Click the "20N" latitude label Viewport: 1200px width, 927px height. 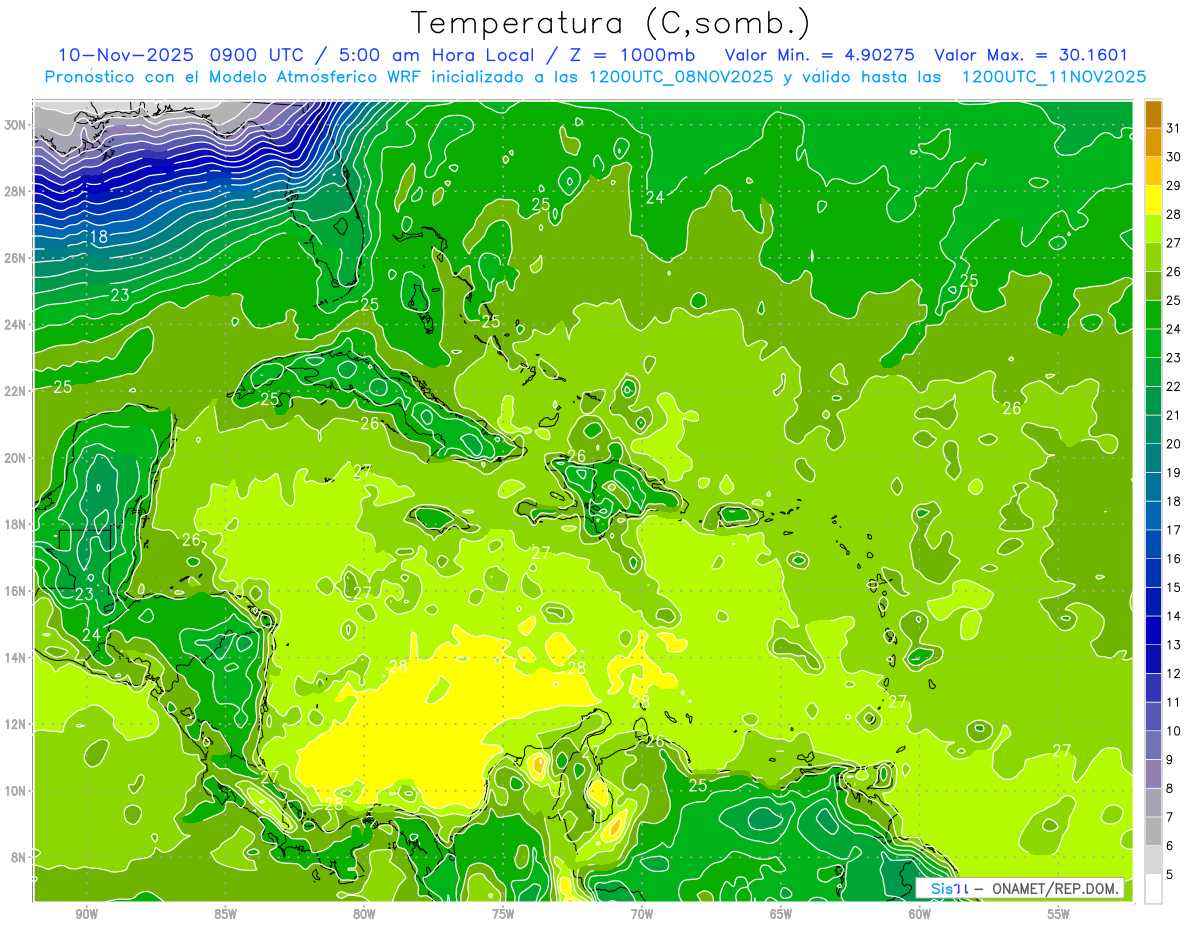pos(16,458)
